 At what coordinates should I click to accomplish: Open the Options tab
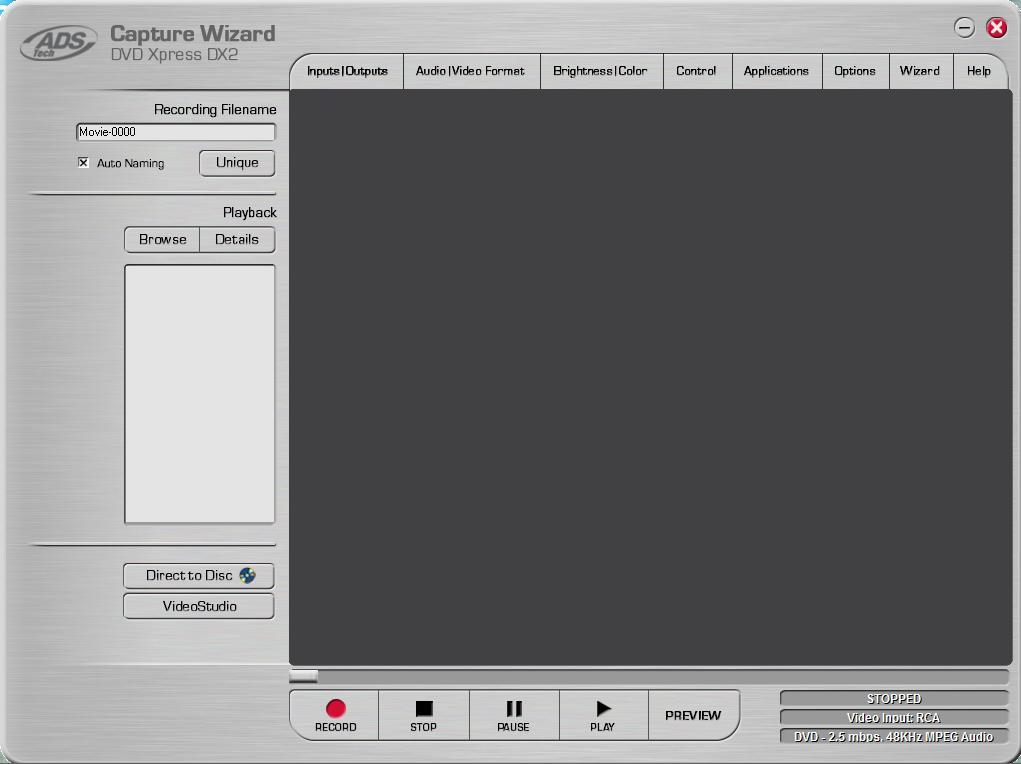[x=855, y=71]
